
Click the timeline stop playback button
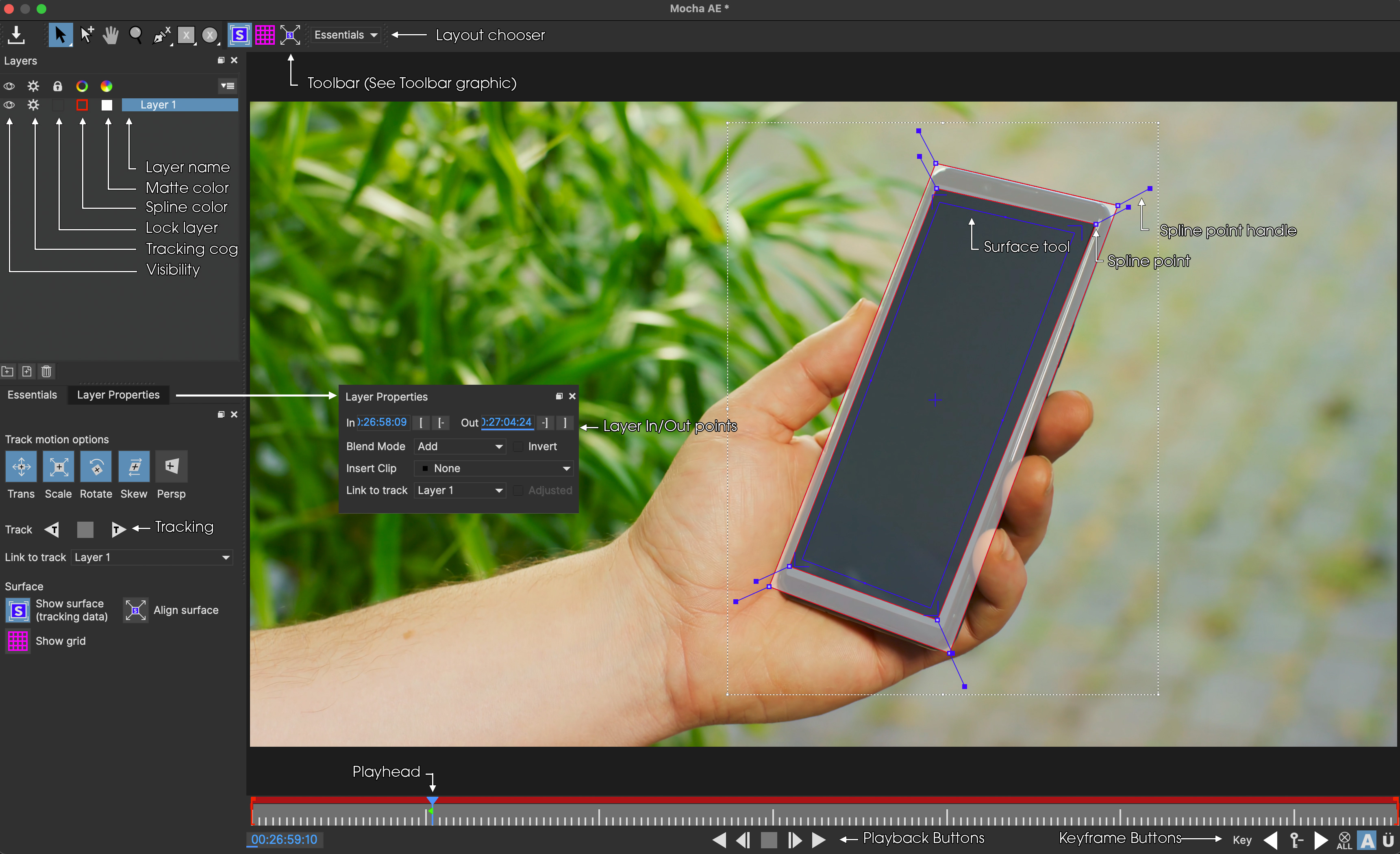[769, 839]
